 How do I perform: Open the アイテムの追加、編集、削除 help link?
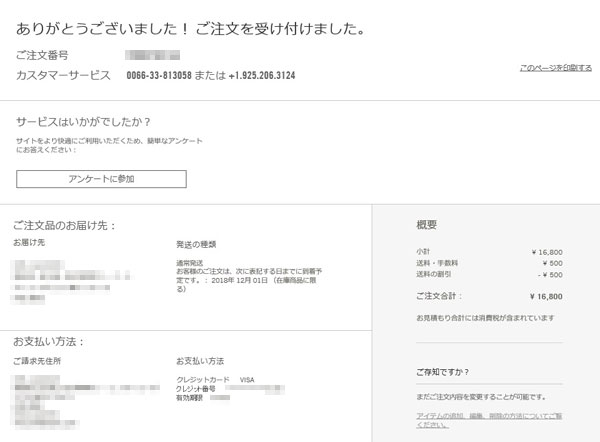tap(489, 418)
